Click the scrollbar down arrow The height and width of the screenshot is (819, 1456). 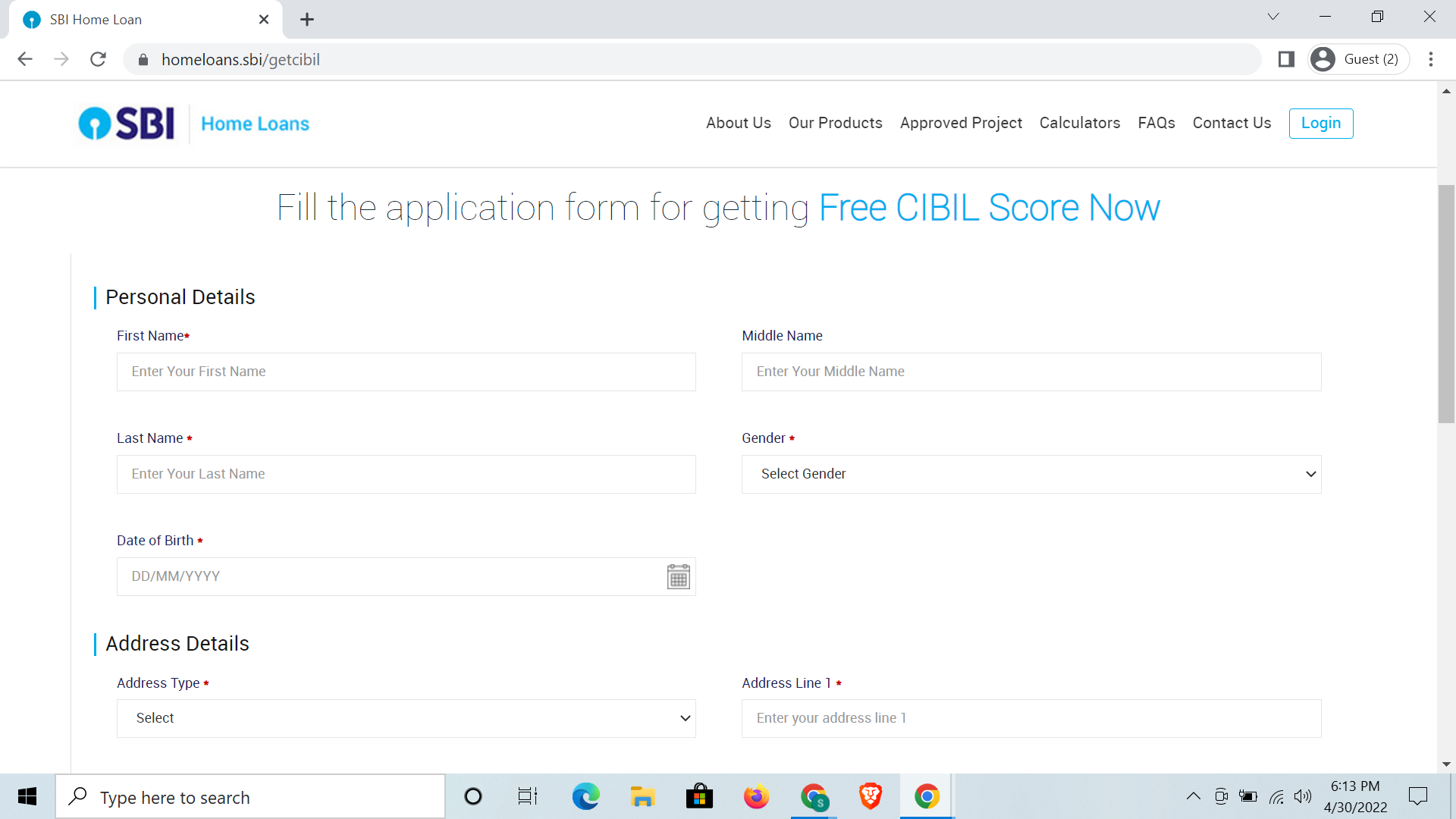point(1446,764)
